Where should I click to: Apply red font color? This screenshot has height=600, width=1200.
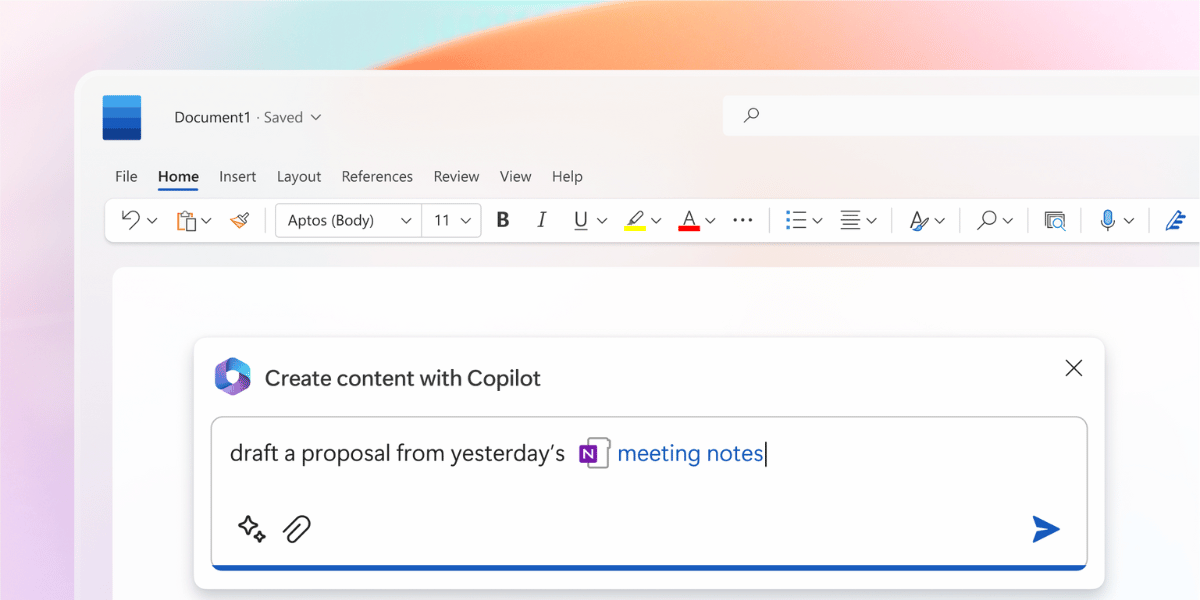[688, 221]
